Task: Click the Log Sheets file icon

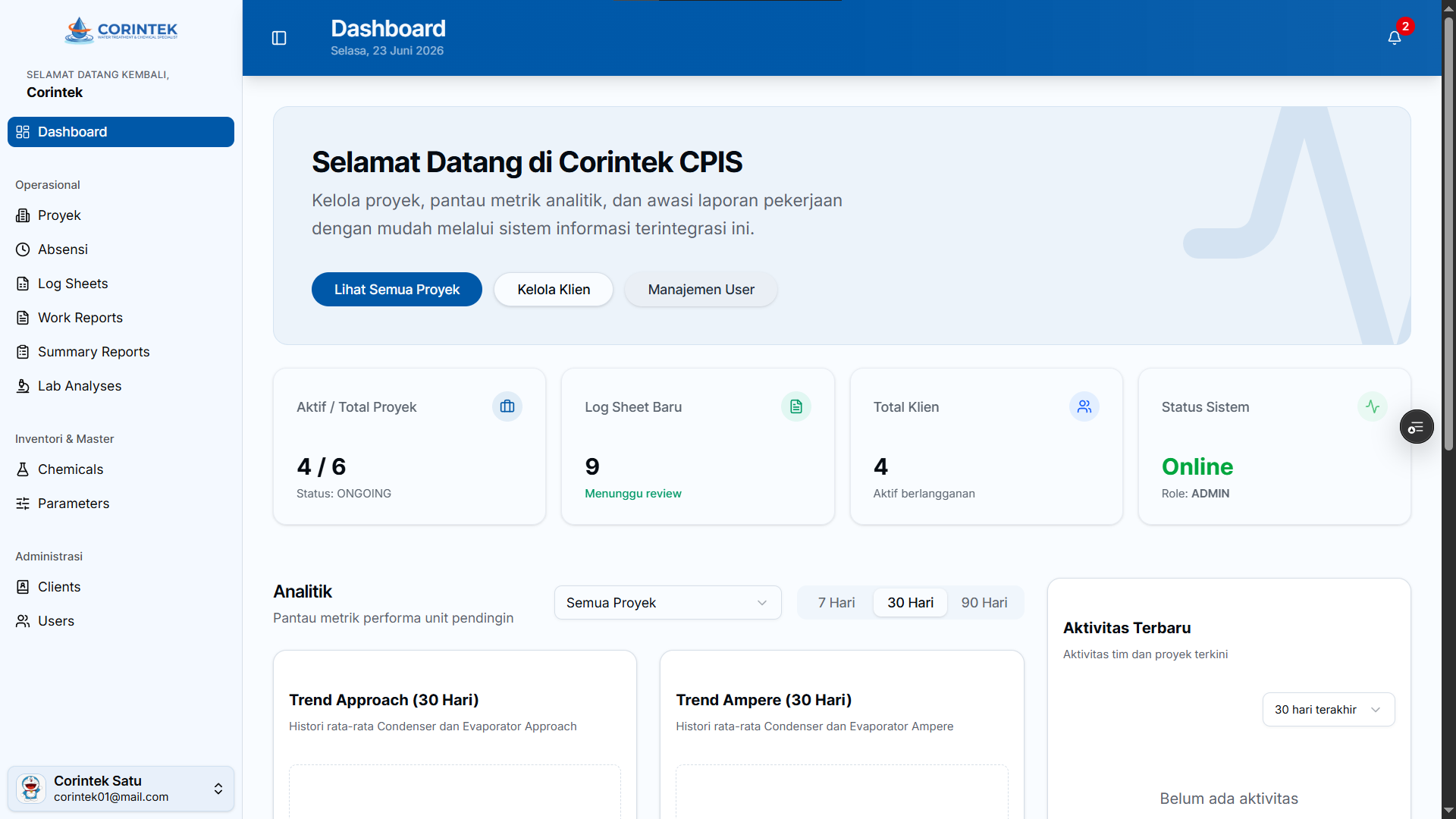Action: [x=23, y=284]
